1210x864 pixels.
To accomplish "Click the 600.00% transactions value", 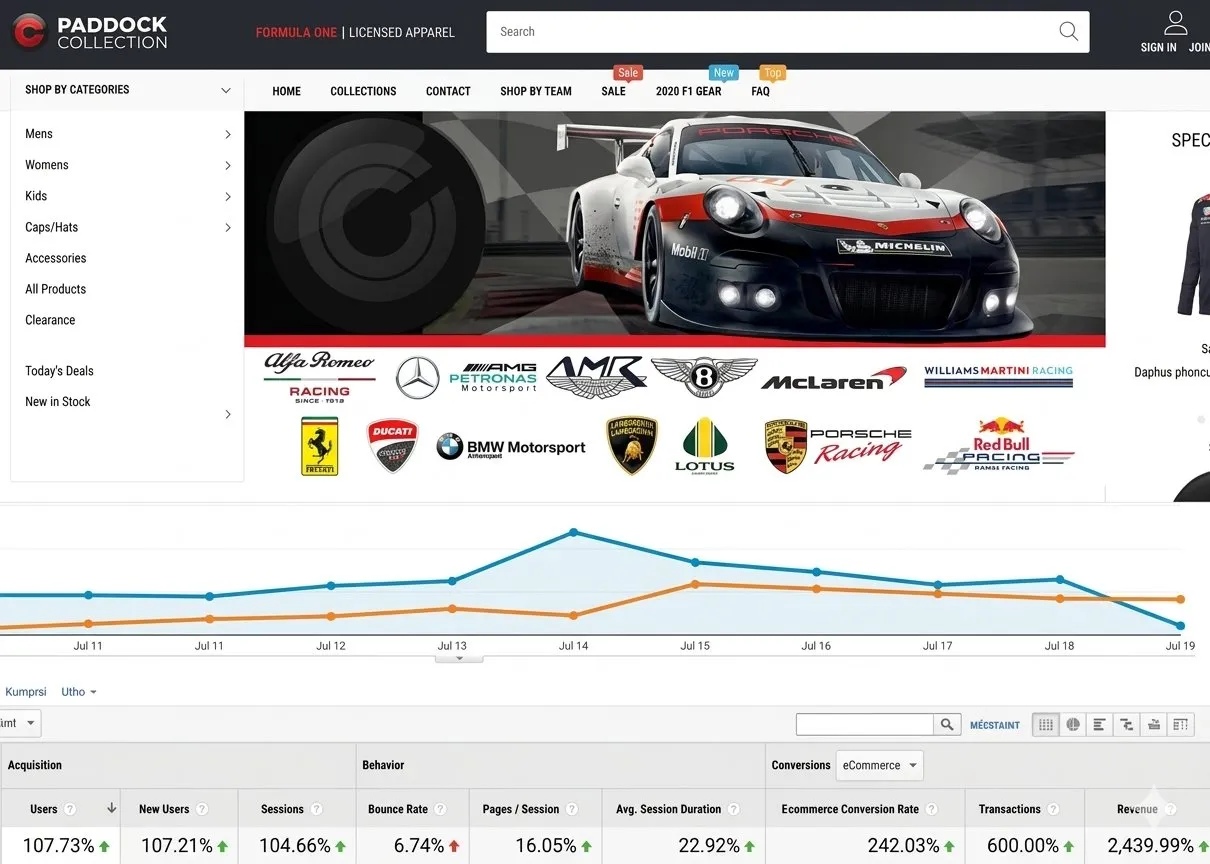I will (1022, 846).
